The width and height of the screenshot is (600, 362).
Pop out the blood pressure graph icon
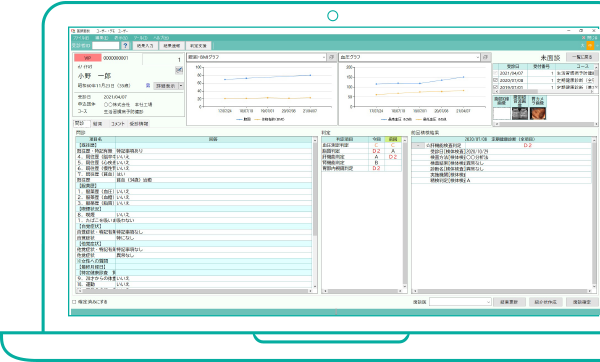click(x=486, y=57)
